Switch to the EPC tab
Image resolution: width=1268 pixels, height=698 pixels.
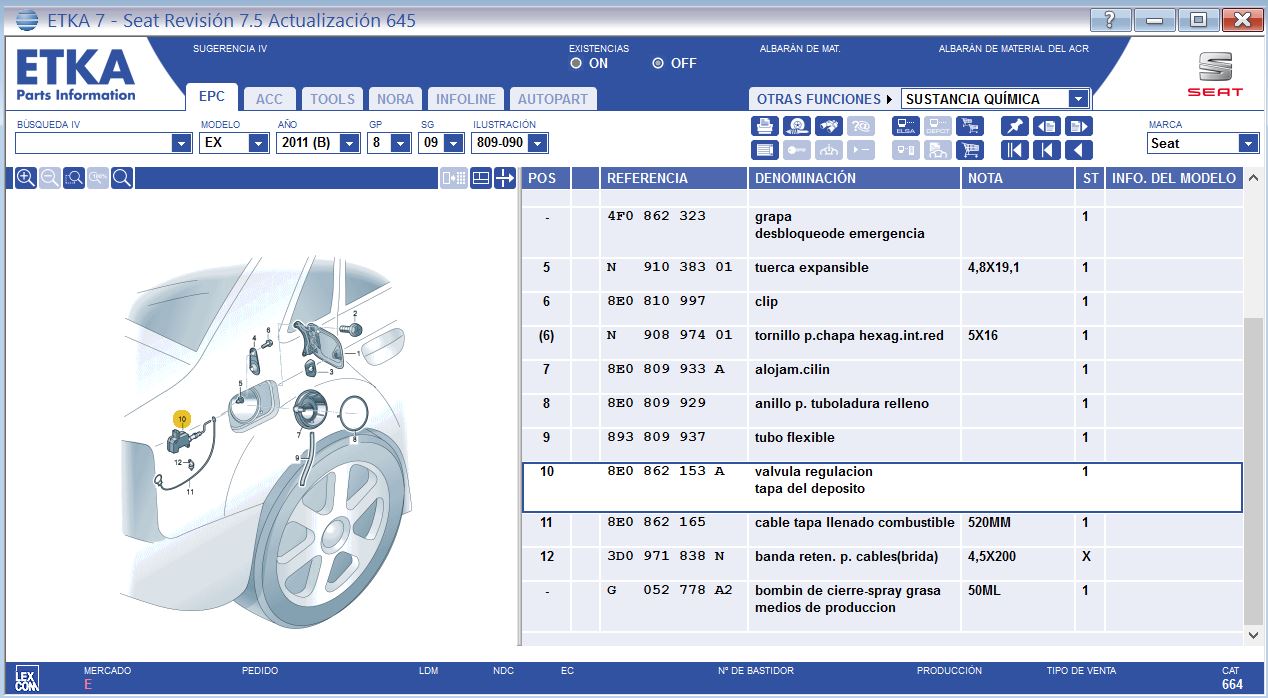tap(212, 97)
